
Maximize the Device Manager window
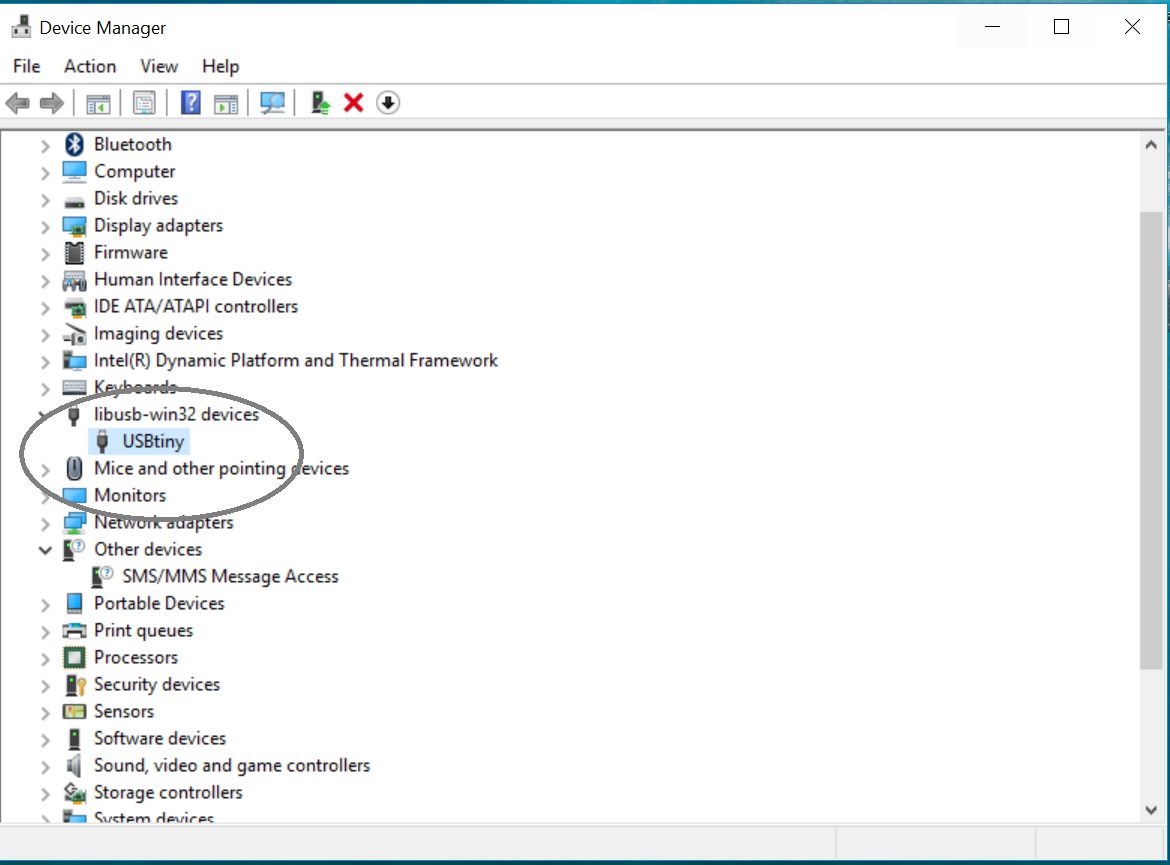click(1061, 27)
